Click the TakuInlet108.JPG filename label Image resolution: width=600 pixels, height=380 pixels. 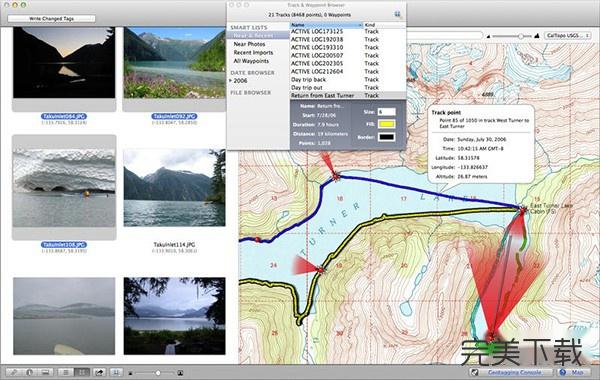point(64,245)
